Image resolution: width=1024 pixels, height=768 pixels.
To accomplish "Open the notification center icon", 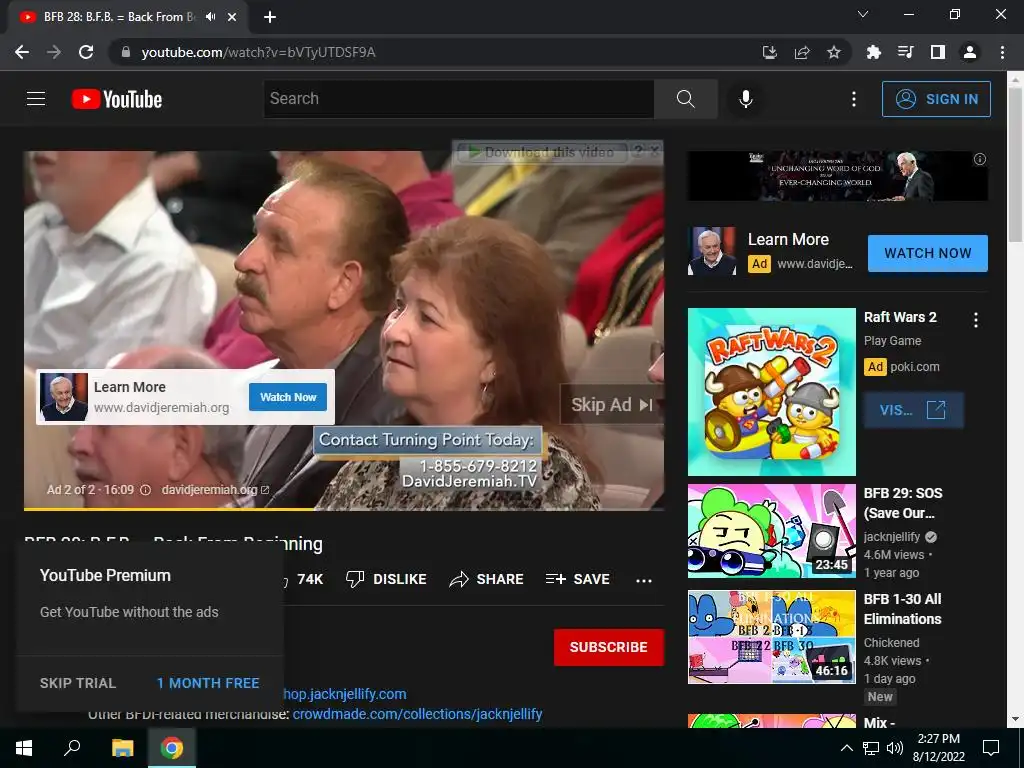I will click(991, 748).
